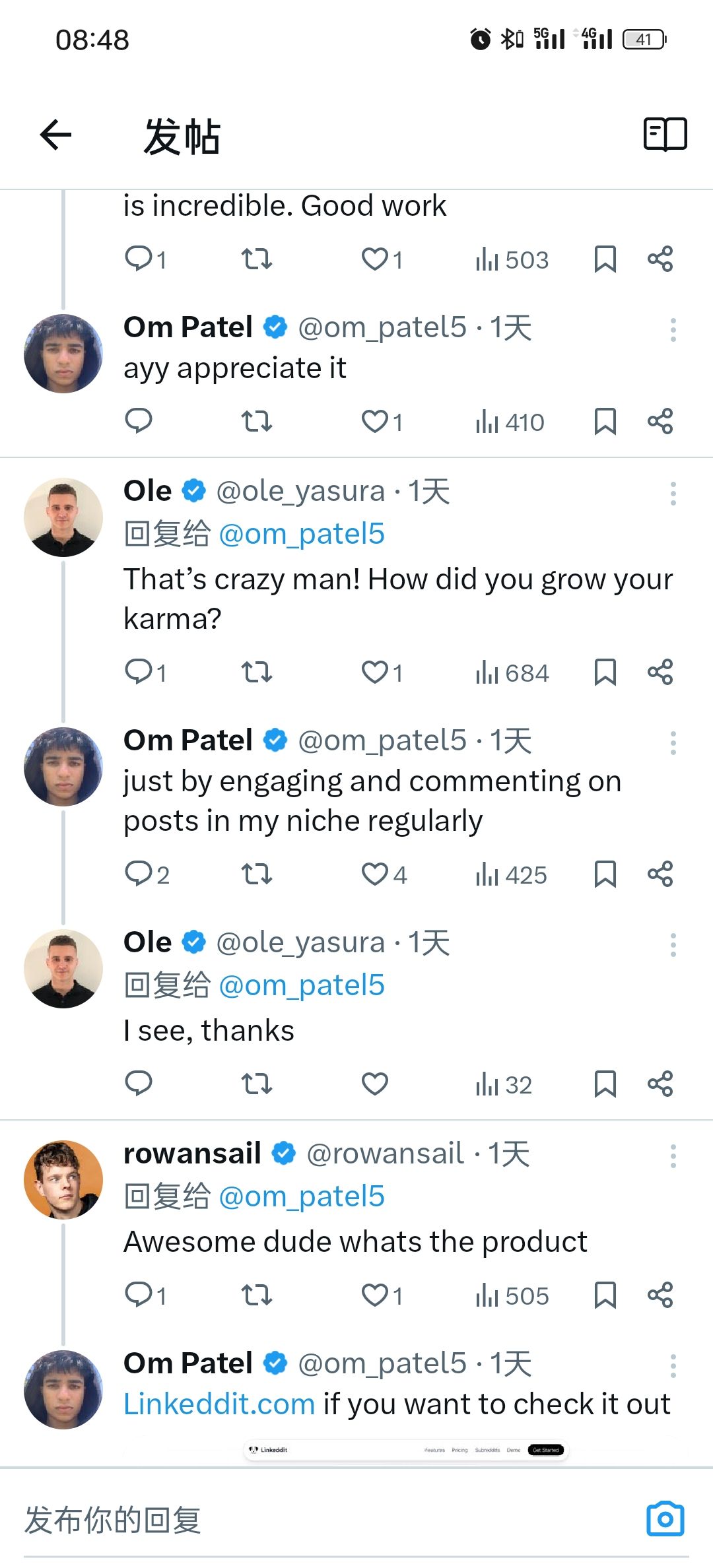Open comments on "just by engaging" reply
The width and height of the screenshot is (713, 1568).
139,874
